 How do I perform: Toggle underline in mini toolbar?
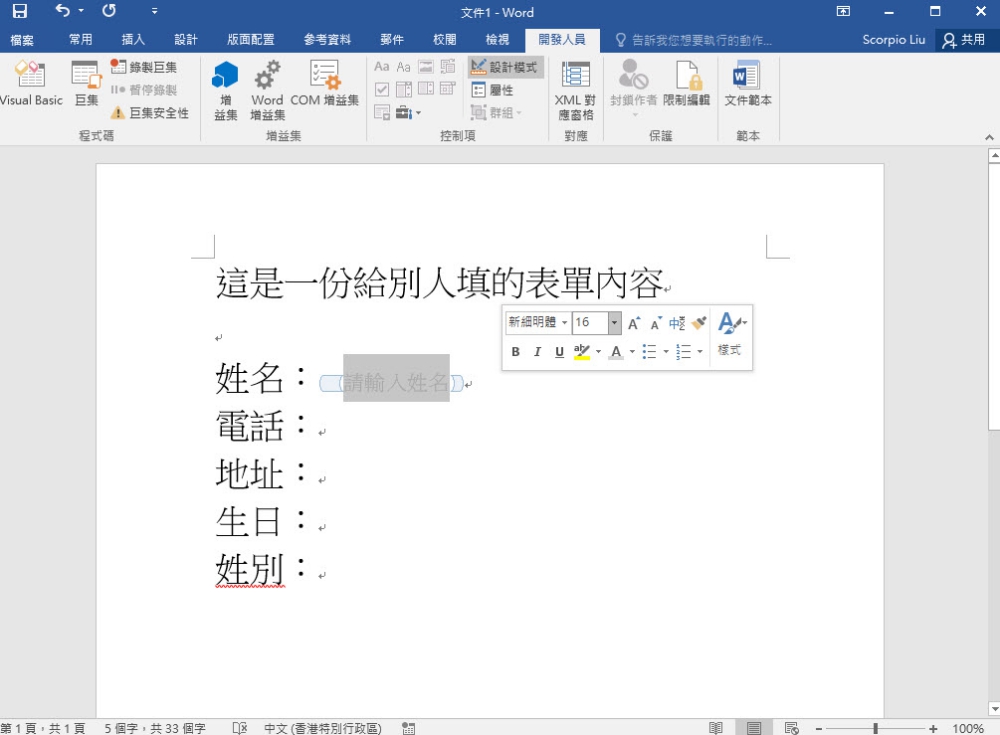[x=559, y=352]
